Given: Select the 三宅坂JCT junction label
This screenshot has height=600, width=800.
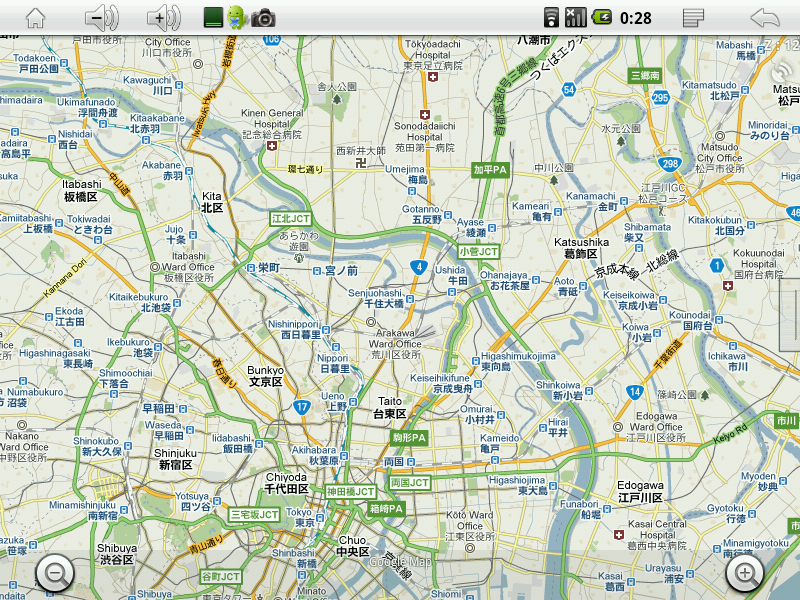Looking at the screenshot, I should tap(254, 514).
